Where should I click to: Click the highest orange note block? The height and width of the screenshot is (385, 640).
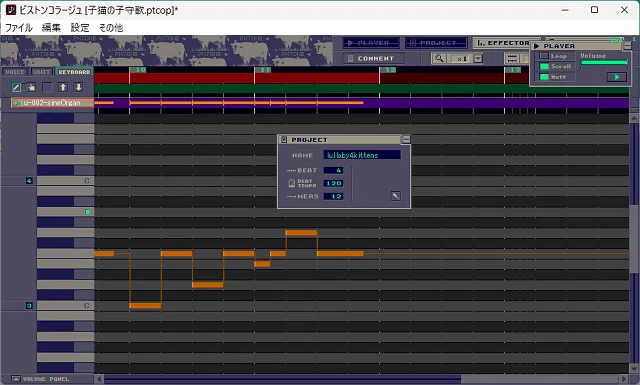[301, 233]
